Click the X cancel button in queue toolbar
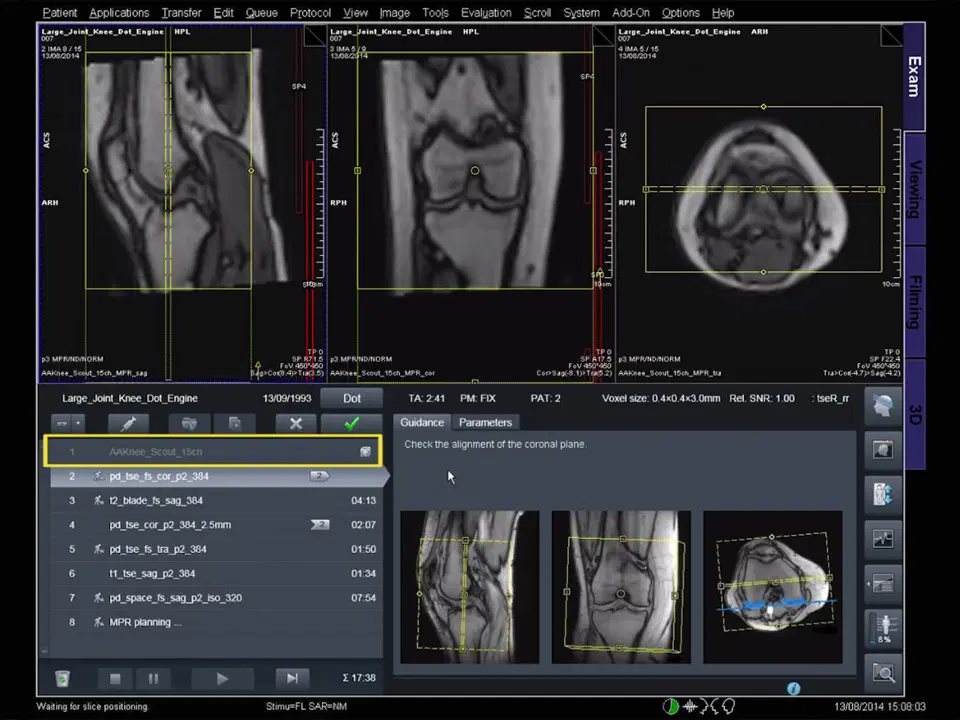 pyautogui.click(x=296, y=424)
